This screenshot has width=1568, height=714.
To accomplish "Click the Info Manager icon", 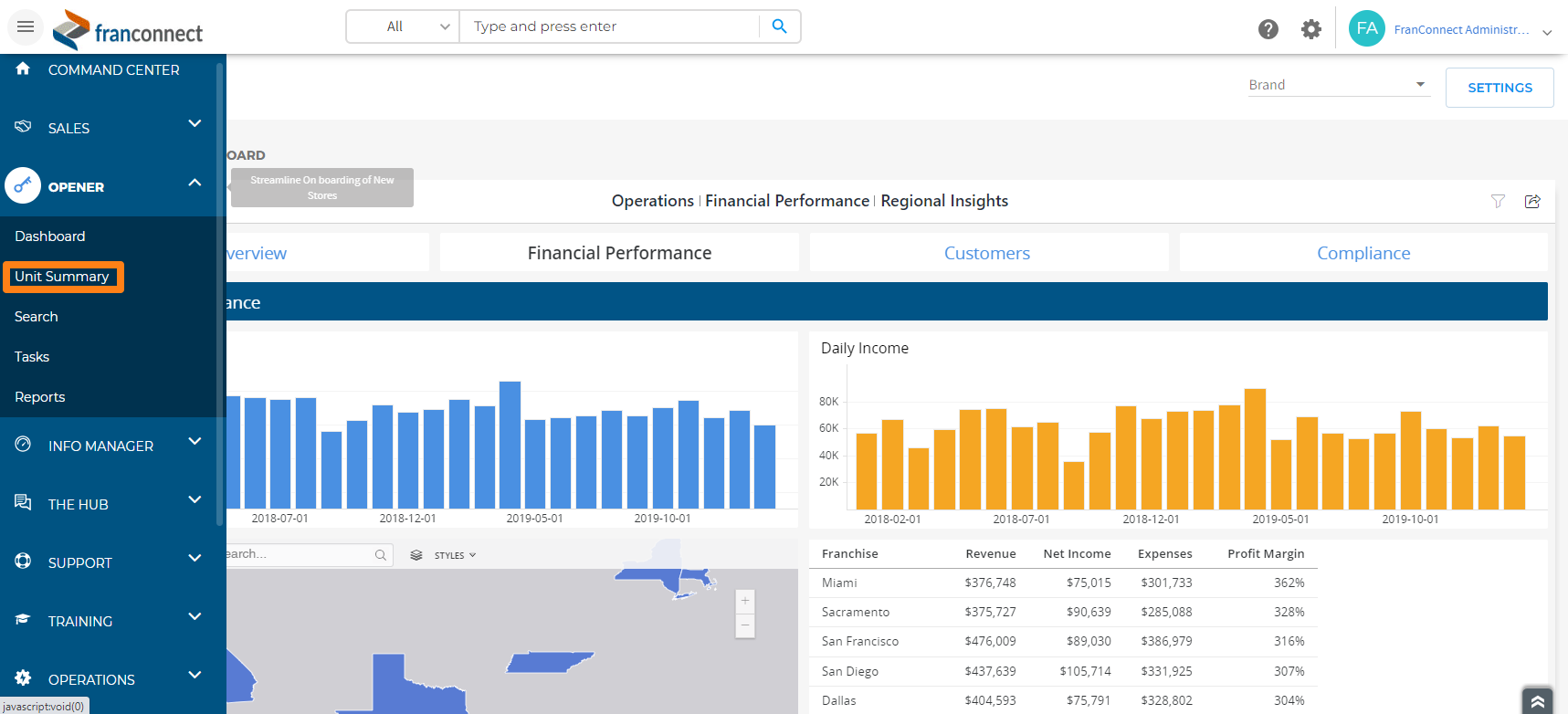I will pos(23,445).
